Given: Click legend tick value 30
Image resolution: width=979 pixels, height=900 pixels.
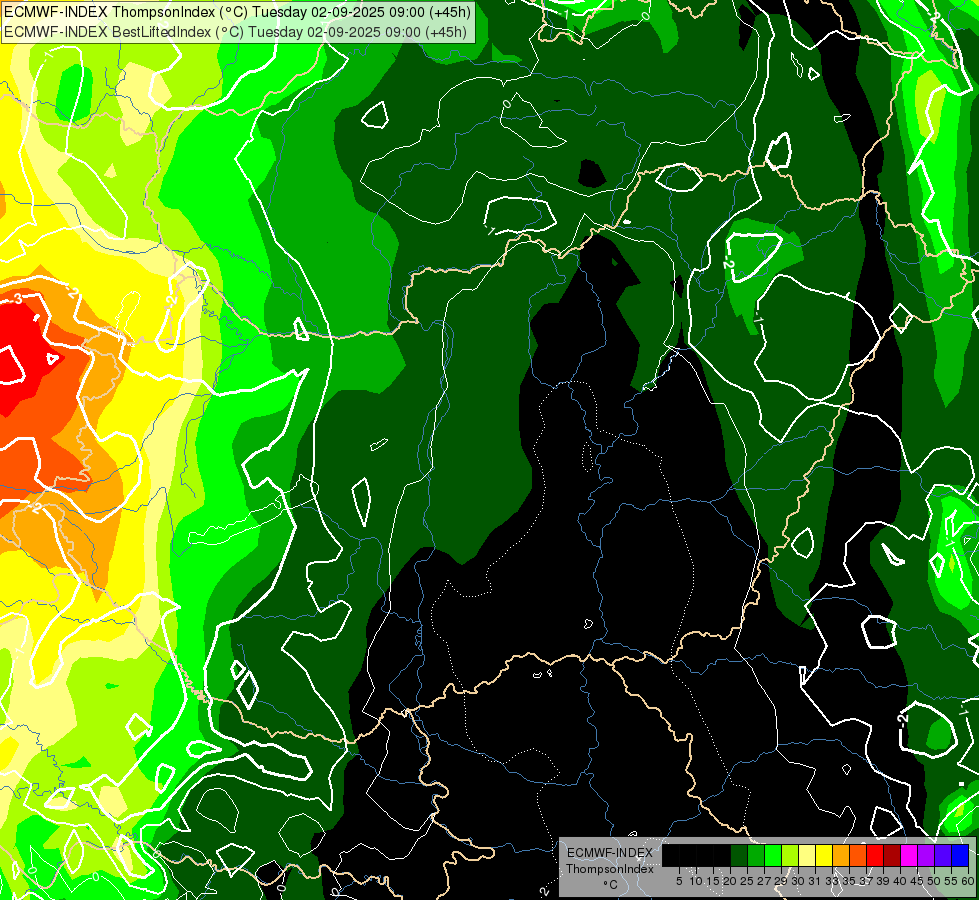Looking at the screenshot, I should tap(798, 881).
